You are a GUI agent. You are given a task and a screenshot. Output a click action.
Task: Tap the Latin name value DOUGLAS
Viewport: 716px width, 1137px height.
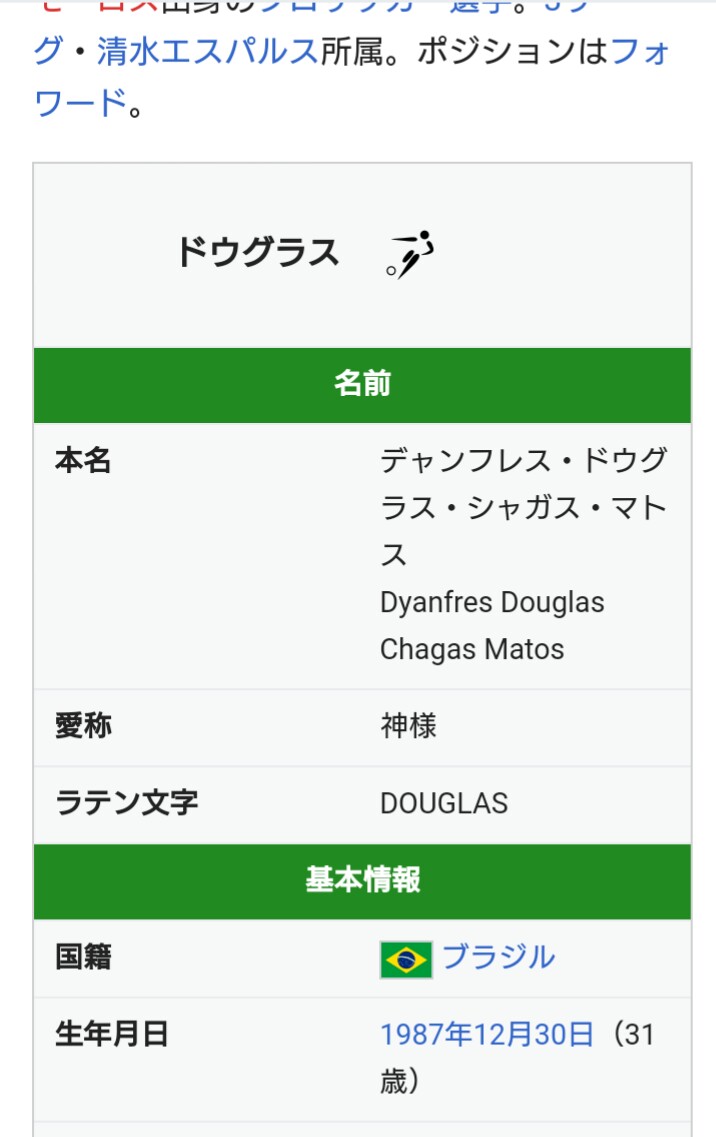click(x=443, y=803)
